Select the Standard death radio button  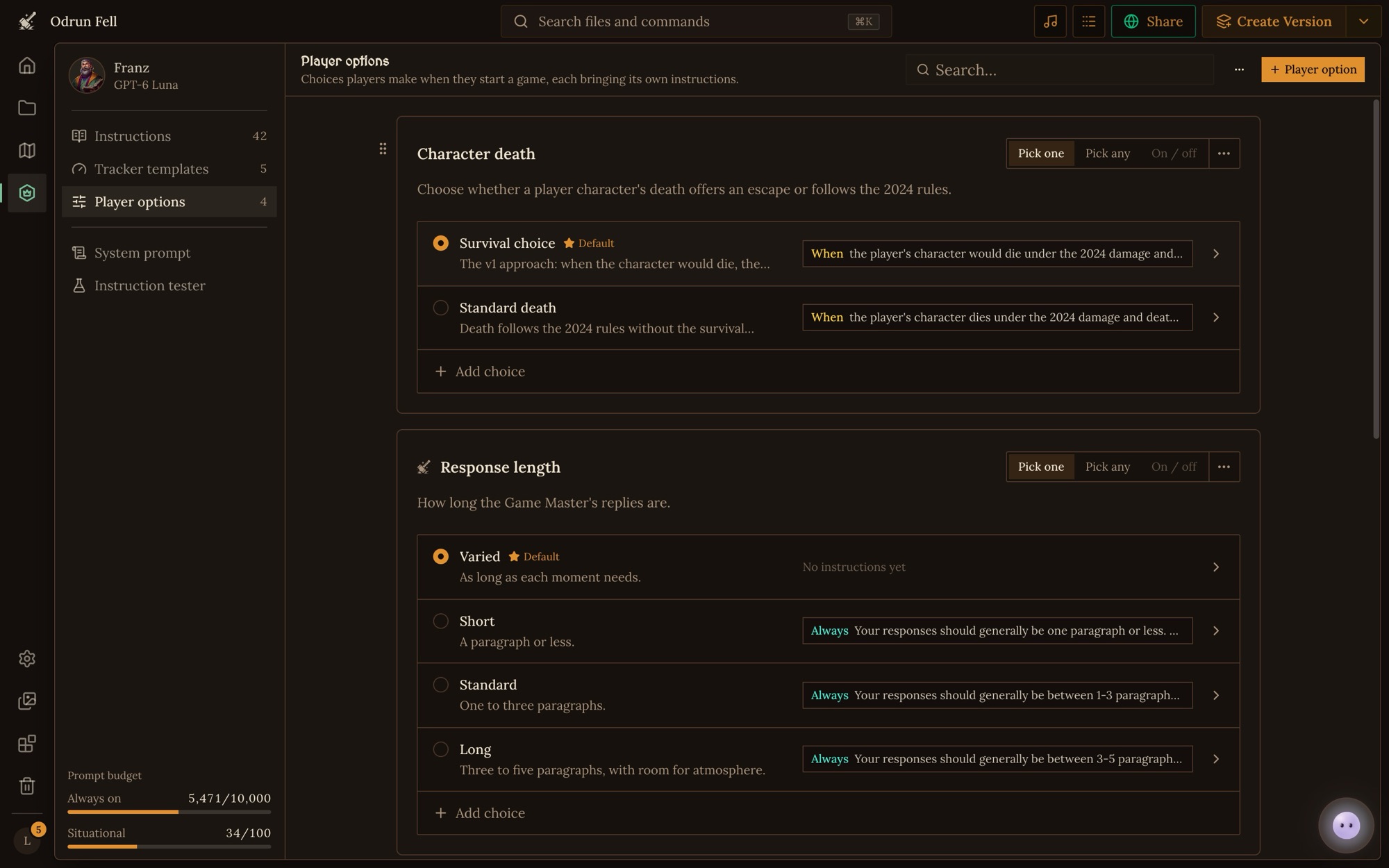pyautogui.click(x=440, y=308)
